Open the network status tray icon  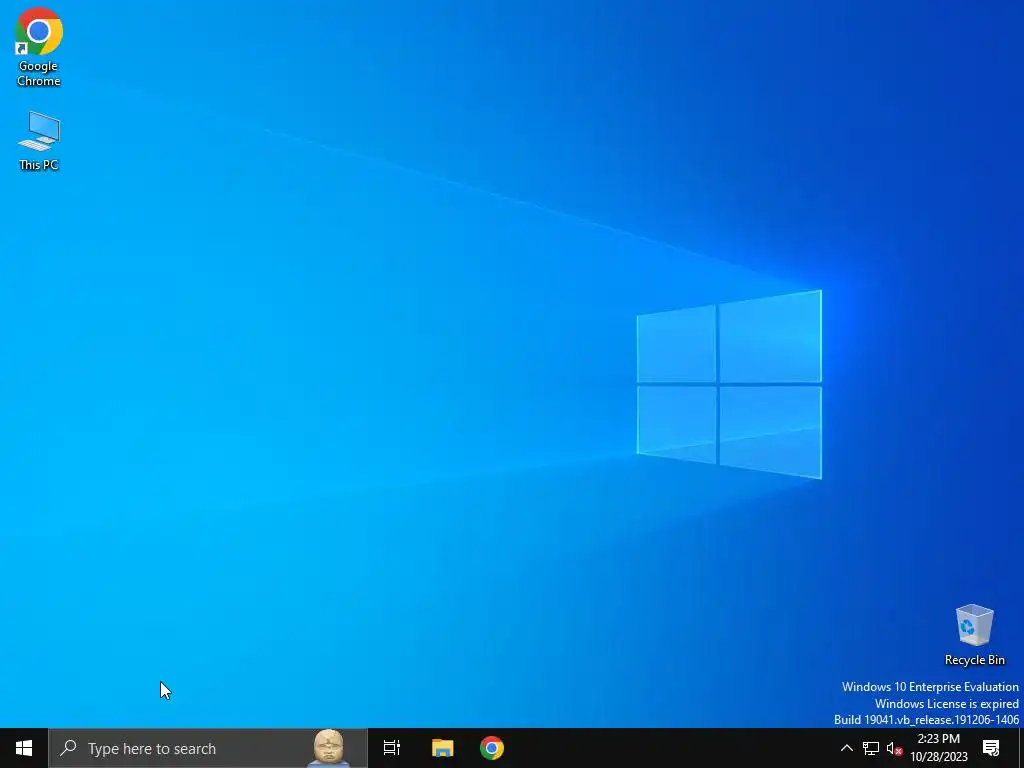pos(871,748)
